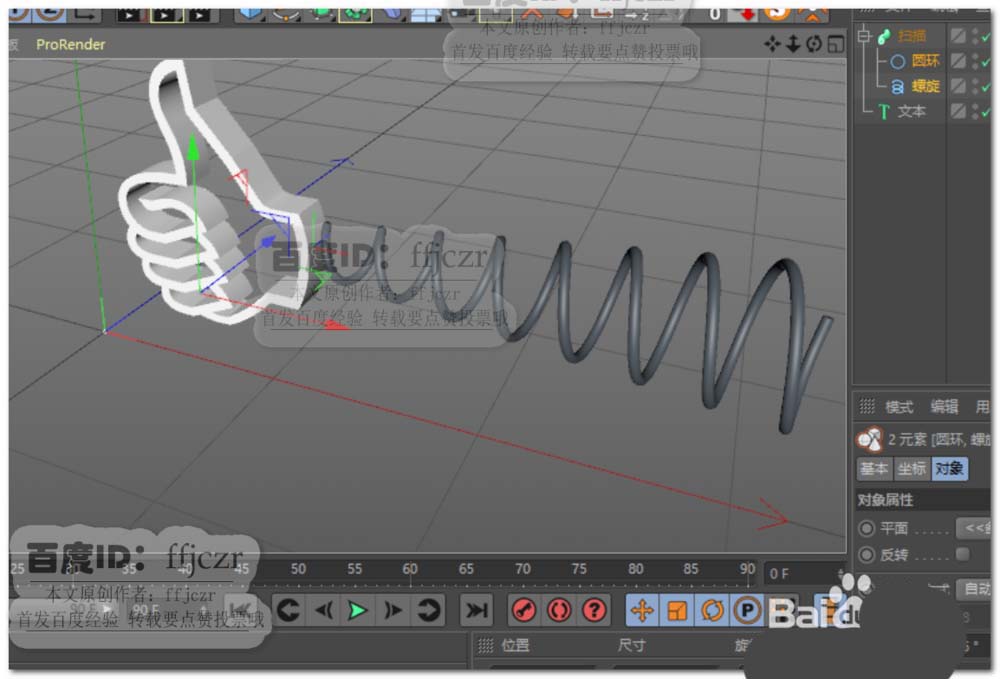Toggle visibility dots for 圆环 row

(x=974, y=61)
